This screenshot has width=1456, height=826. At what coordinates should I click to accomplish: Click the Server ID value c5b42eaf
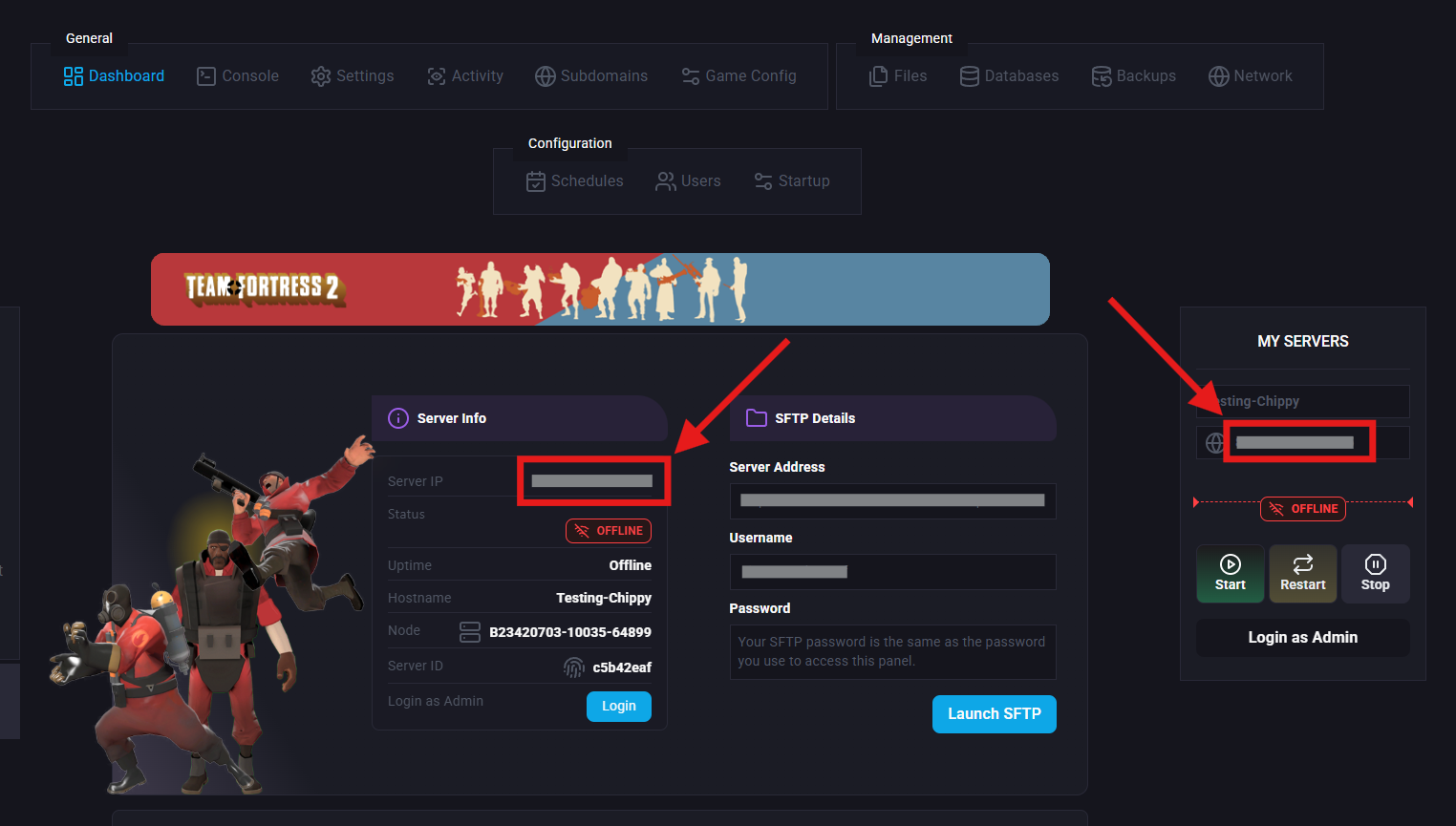tap(622, 667)
